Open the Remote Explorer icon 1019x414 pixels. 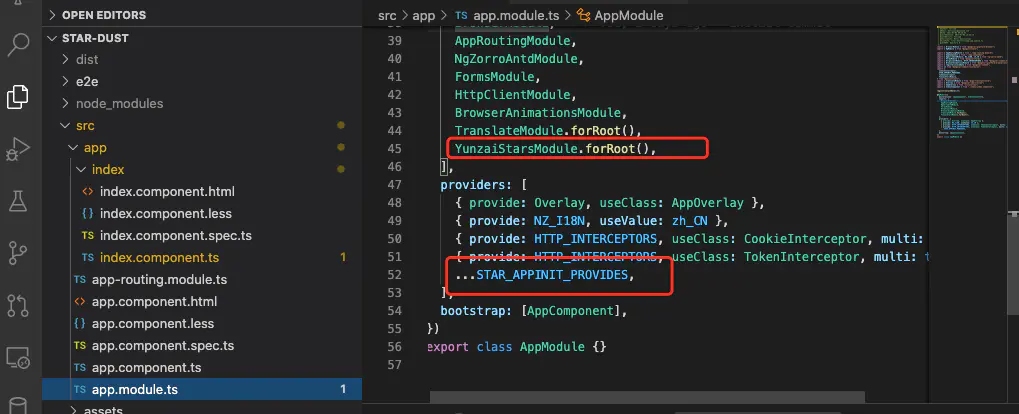click(18, 356)
